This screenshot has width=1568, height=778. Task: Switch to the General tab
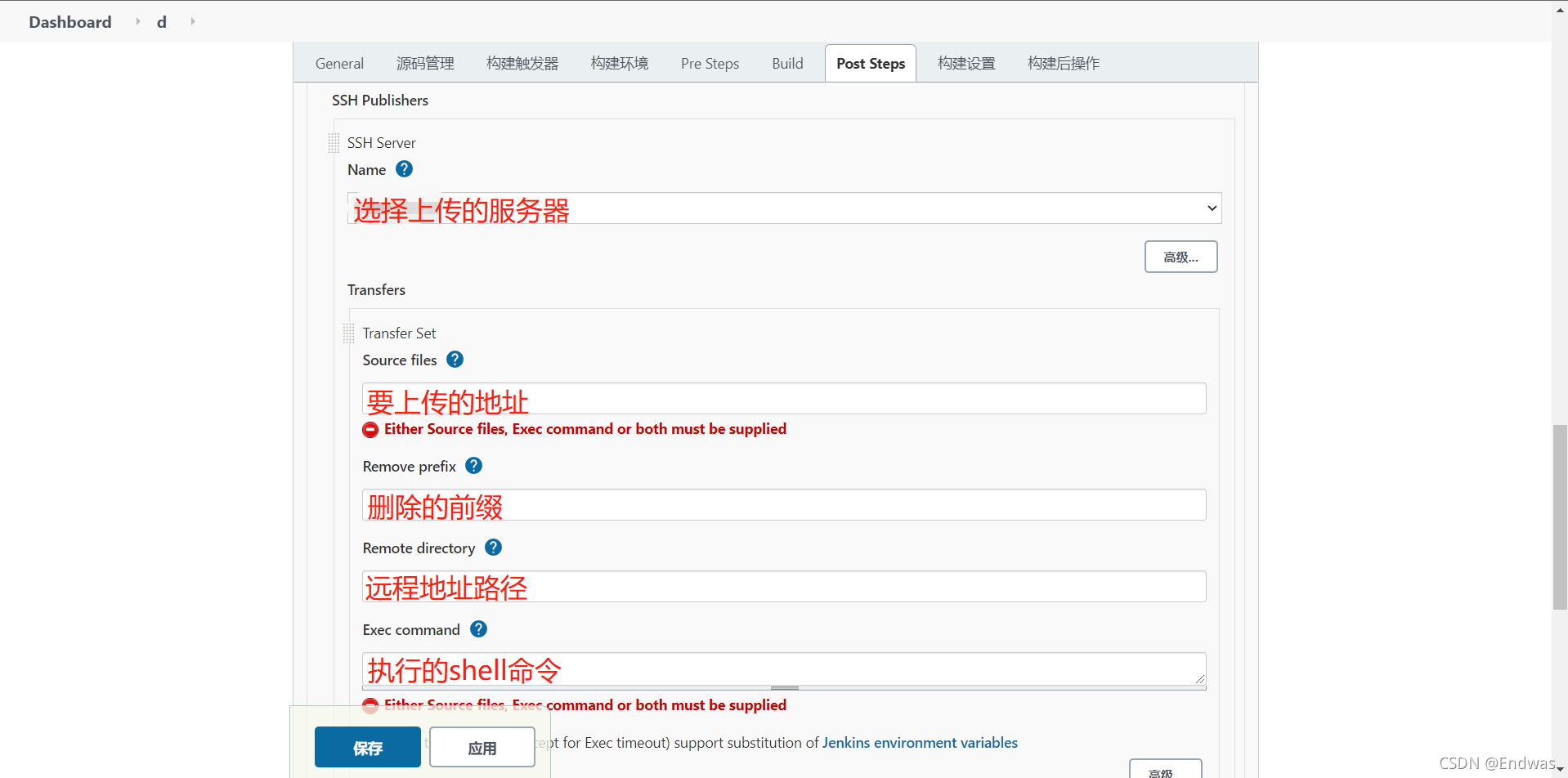(x=339, y=64)
